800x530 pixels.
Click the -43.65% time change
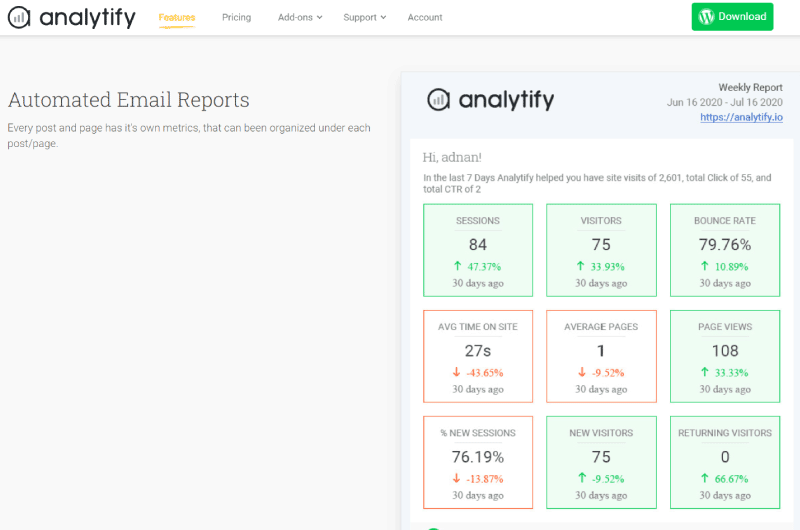485,373
